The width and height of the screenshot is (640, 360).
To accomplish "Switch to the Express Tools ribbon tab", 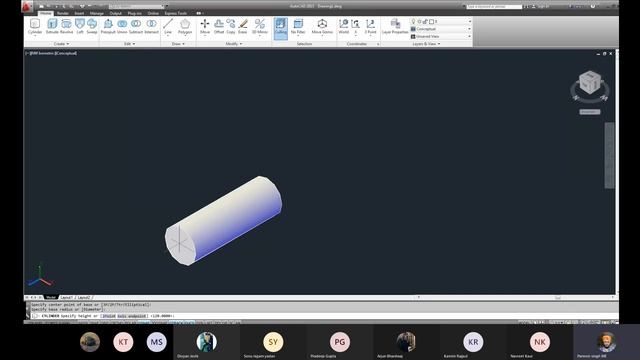I will 176,13.
